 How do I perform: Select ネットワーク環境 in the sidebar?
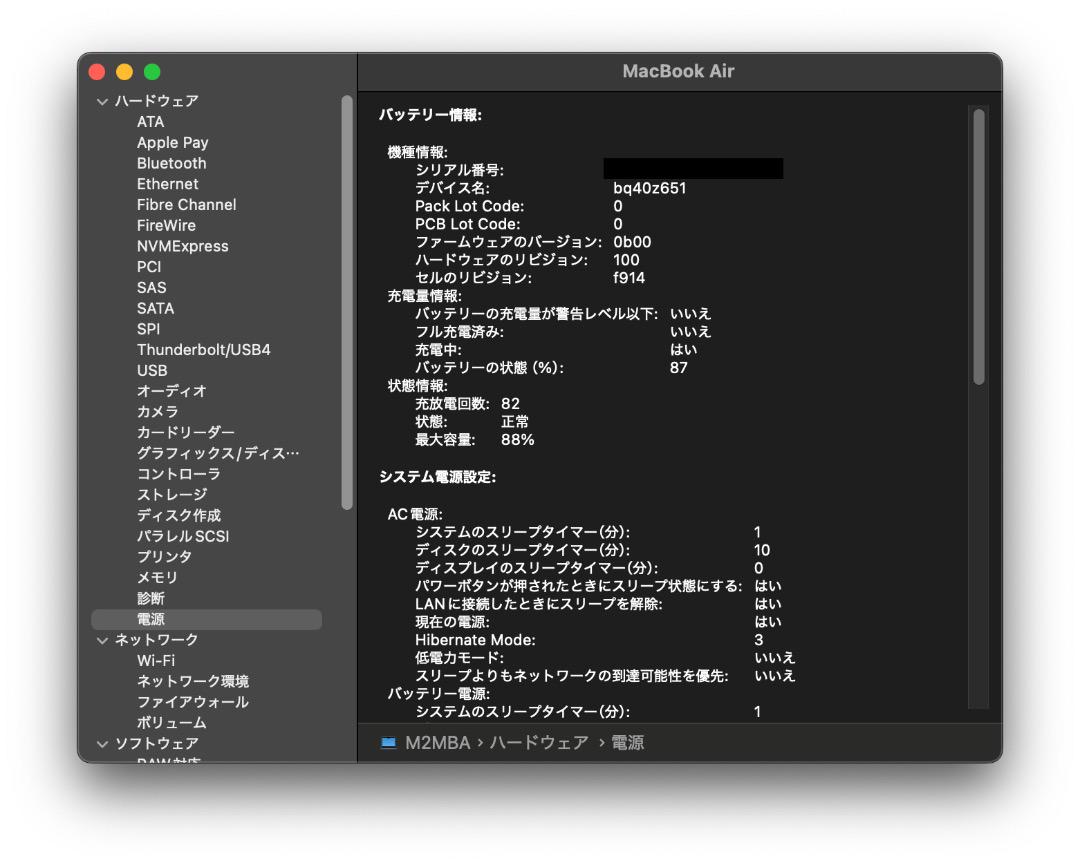pyautogui.click(x=192, y=681)
